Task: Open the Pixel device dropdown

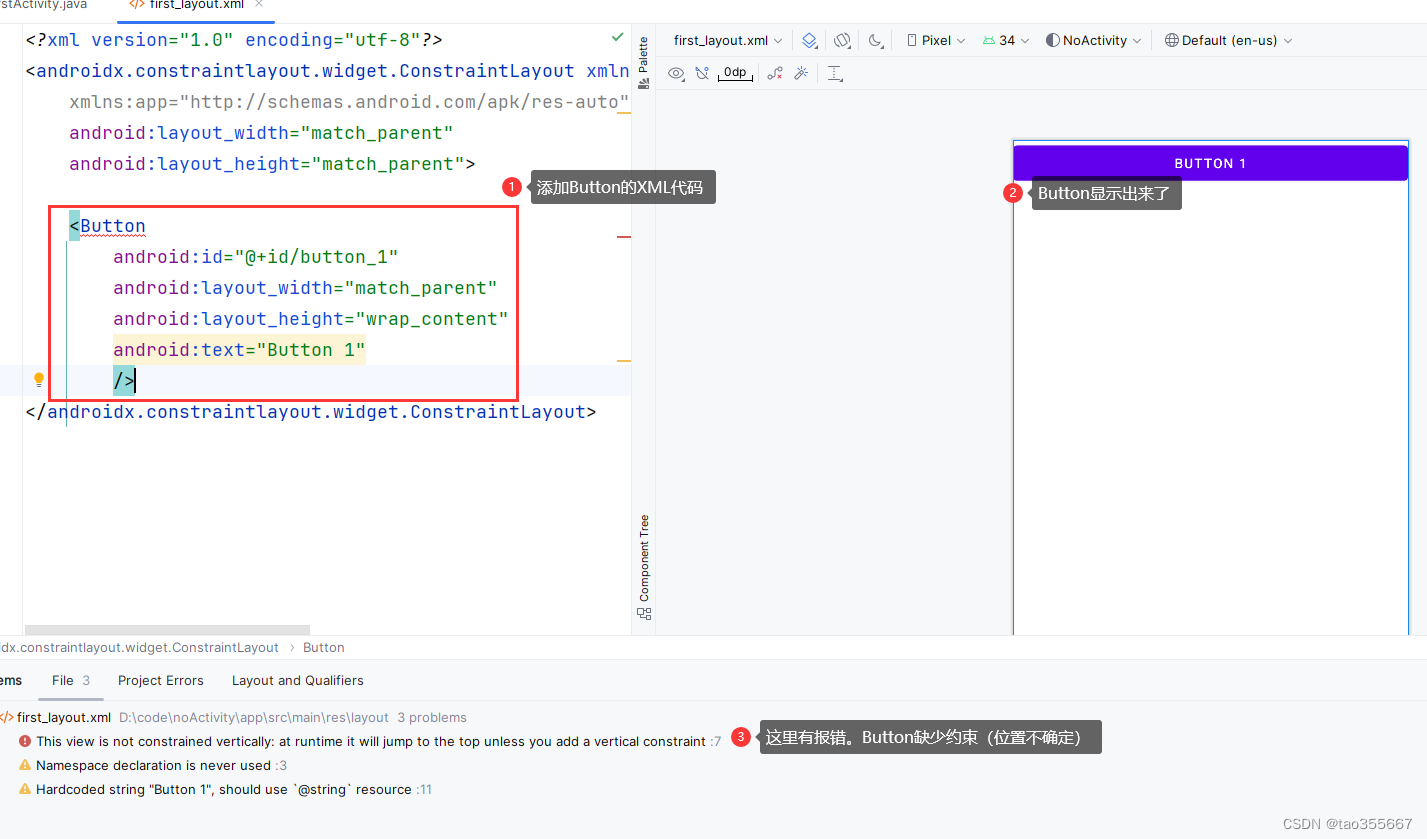Action: 936,41
